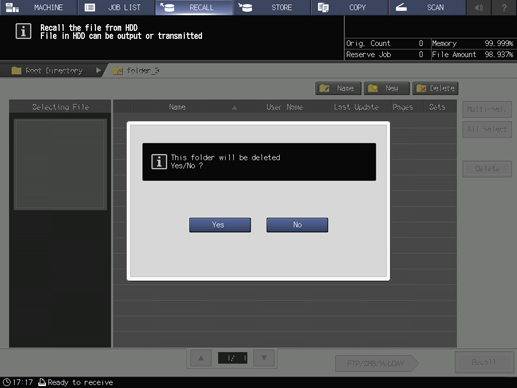Open the SCAN tab
This screenshot has height=388, width=517.
tap(427, 7)
